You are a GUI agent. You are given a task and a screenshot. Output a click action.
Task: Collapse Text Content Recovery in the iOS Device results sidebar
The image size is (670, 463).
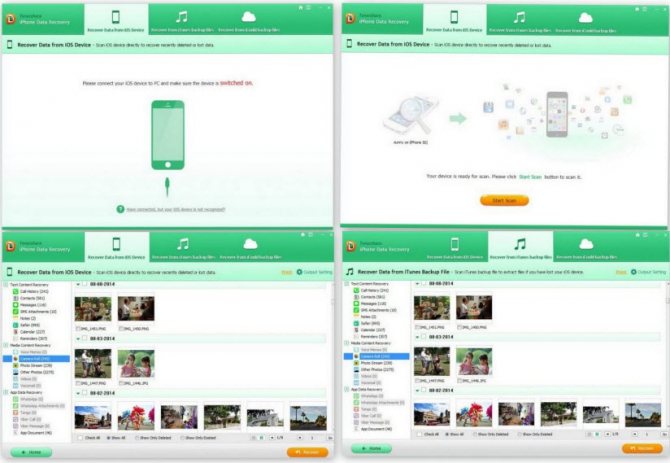point(6,284)
